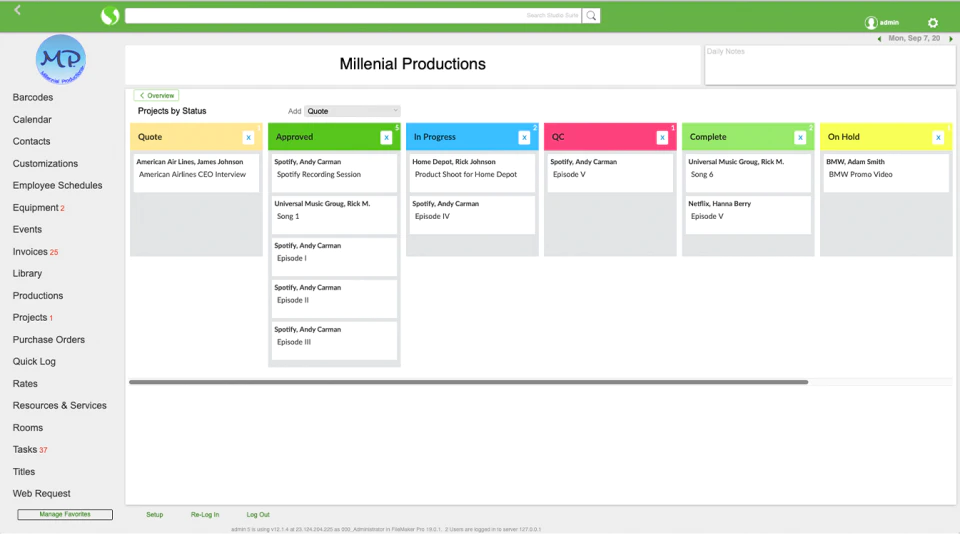Click the horizontal scrollbar under the board
960x535 pixels.
pyautogui.click(x=468, y=382)
